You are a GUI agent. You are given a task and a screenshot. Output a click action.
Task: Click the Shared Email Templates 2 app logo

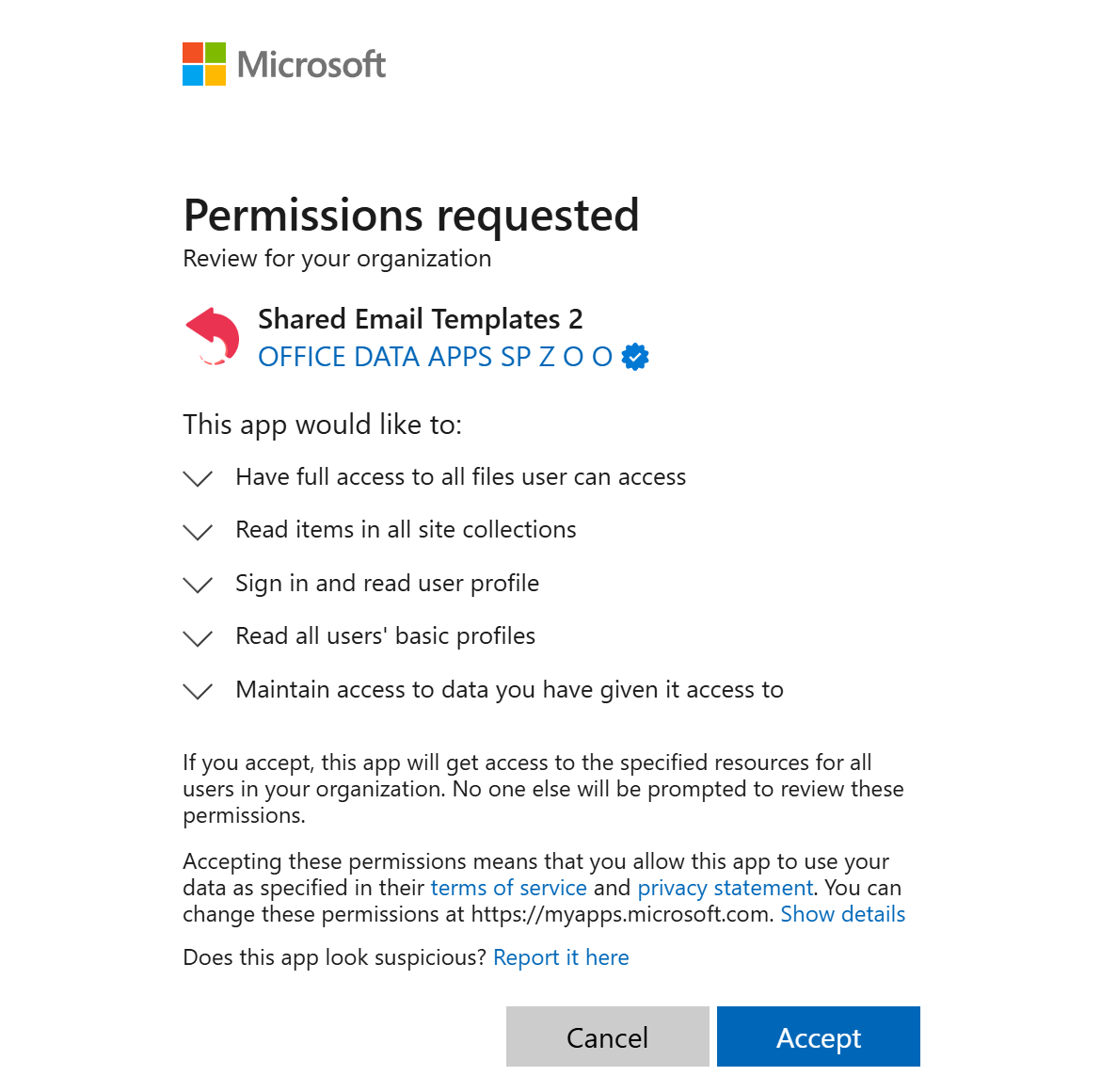coord(211,336)
